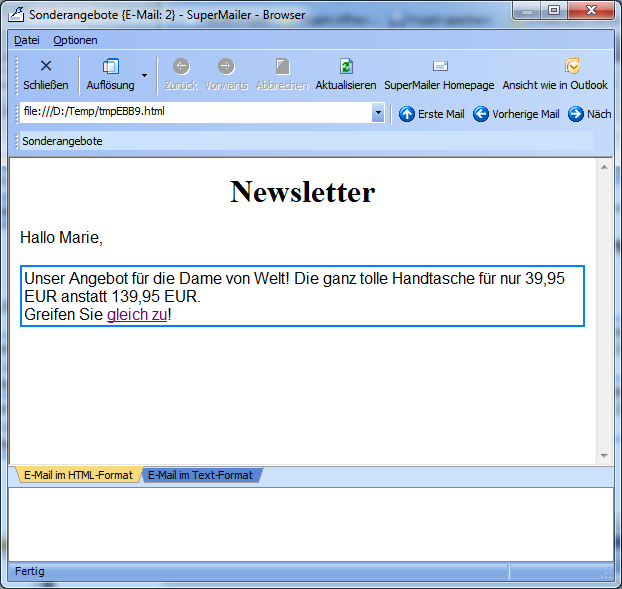The width and height of the screenshot is (622, 589).
Task: Click the Fertig status bar text
Action: tap(30, 571)
